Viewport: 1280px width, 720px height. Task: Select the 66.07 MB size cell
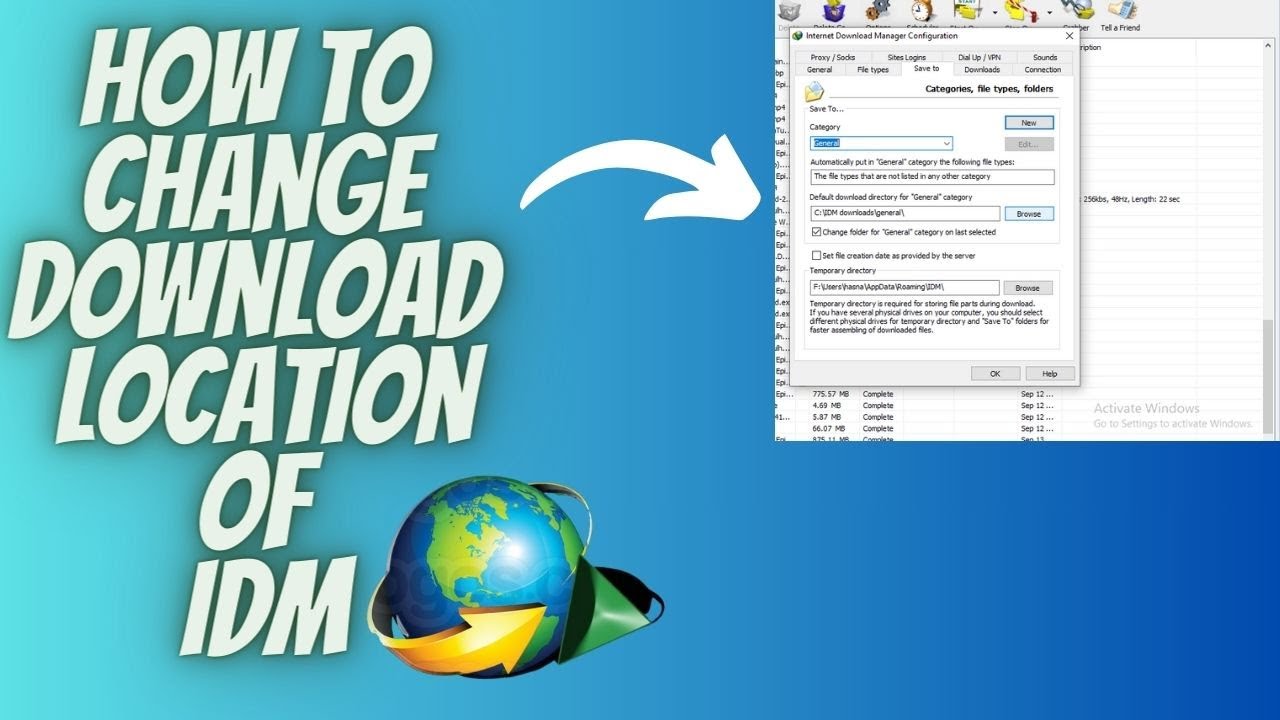[827, 428]
